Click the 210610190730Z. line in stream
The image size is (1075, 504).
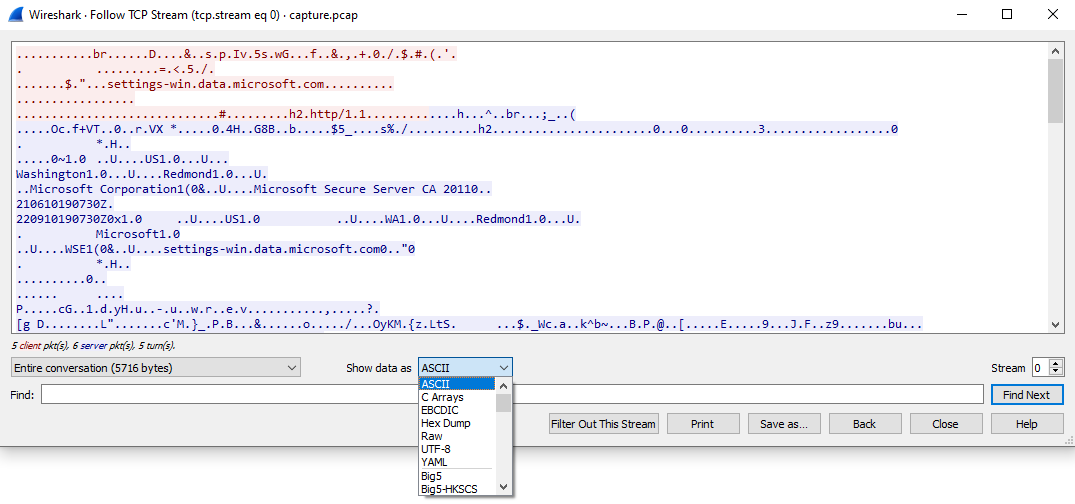[x=65, y=204]
